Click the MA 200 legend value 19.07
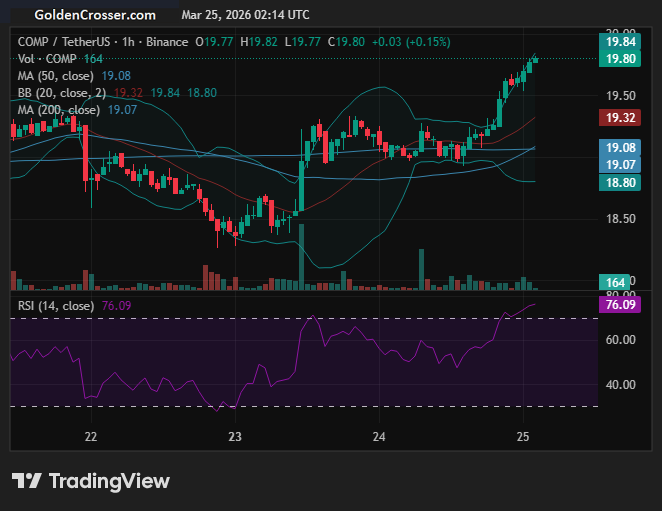The height and width of the screenshot is (511, 662). point(122,110)
